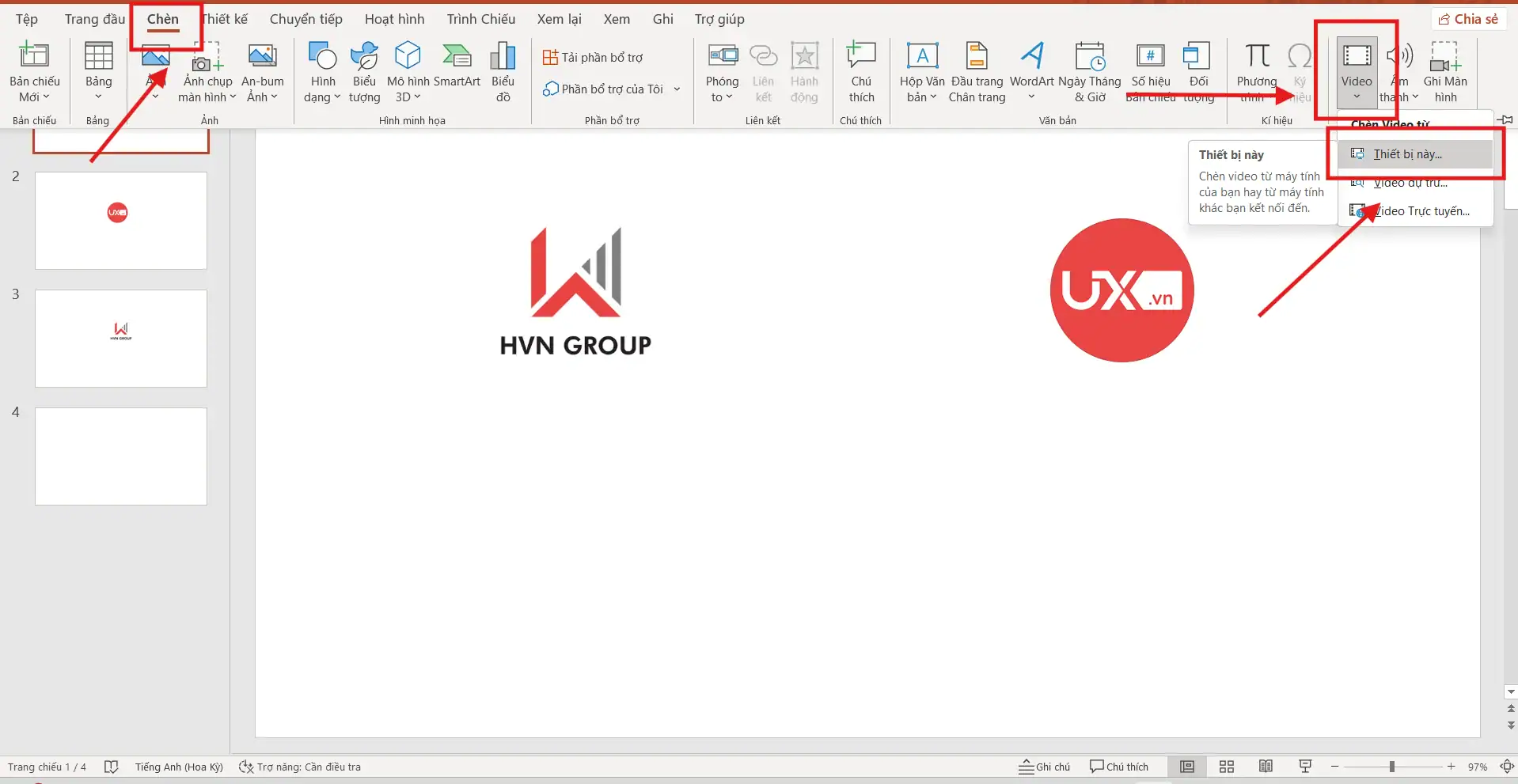Toggle the Chú thích comments pane
1518x784 pixels.
point(1118,766)
